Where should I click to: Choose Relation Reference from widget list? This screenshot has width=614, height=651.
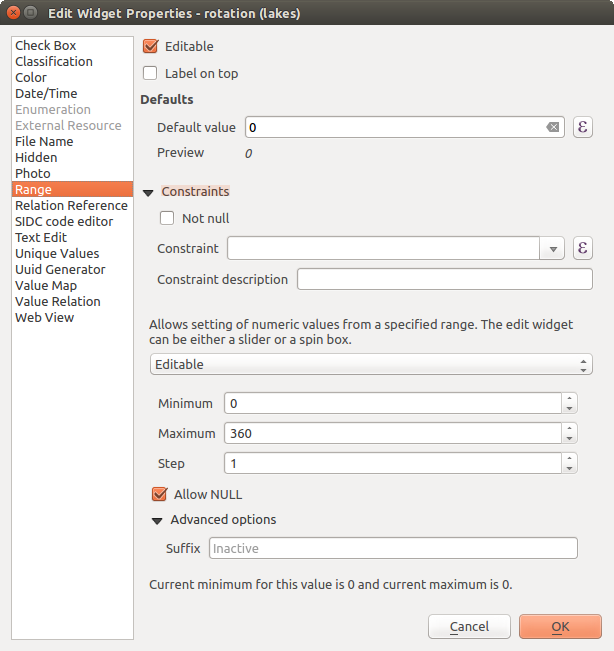pos(71,206)
